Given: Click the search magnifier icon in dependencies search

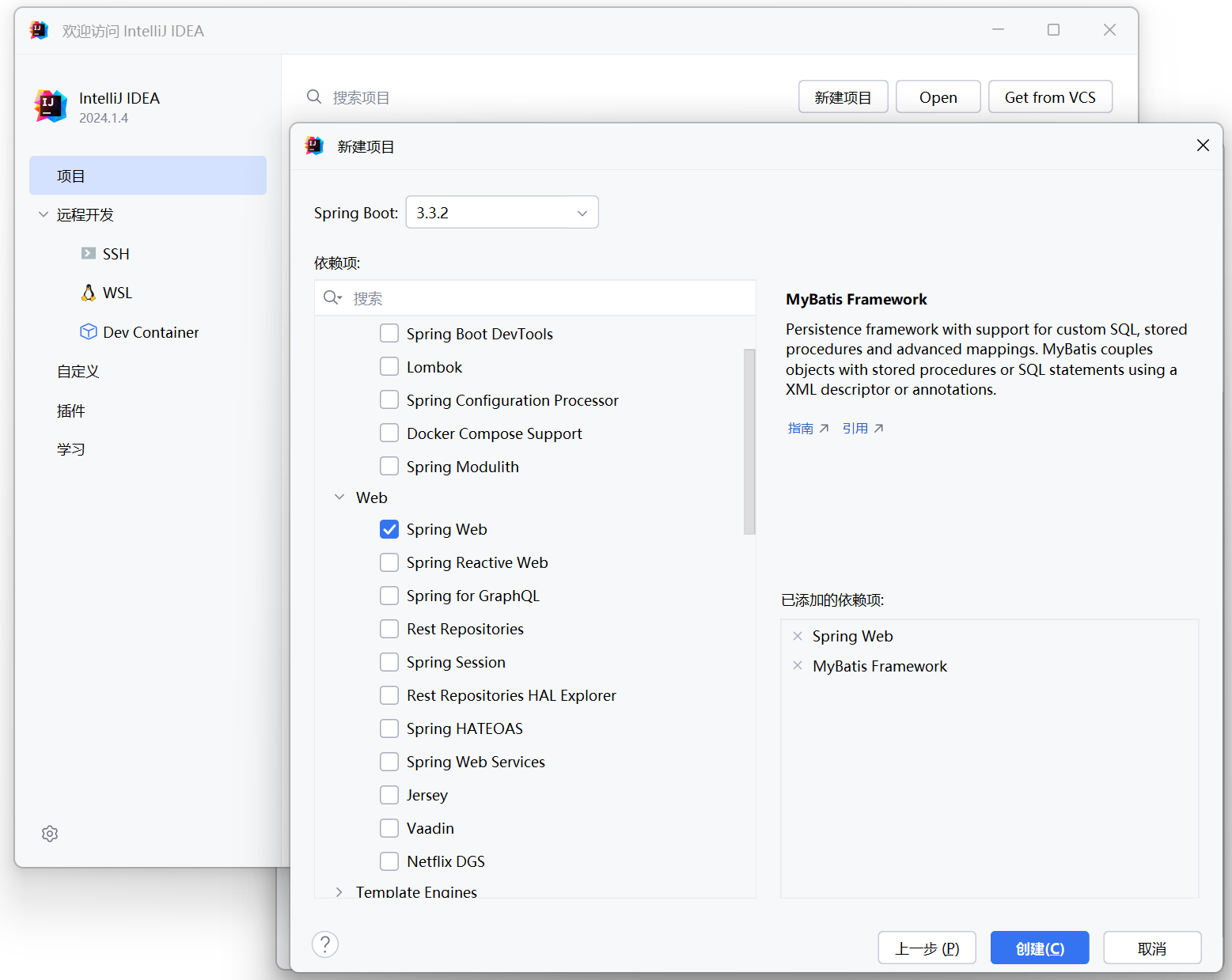Looking at the screenshot, I should coord(332,297).
